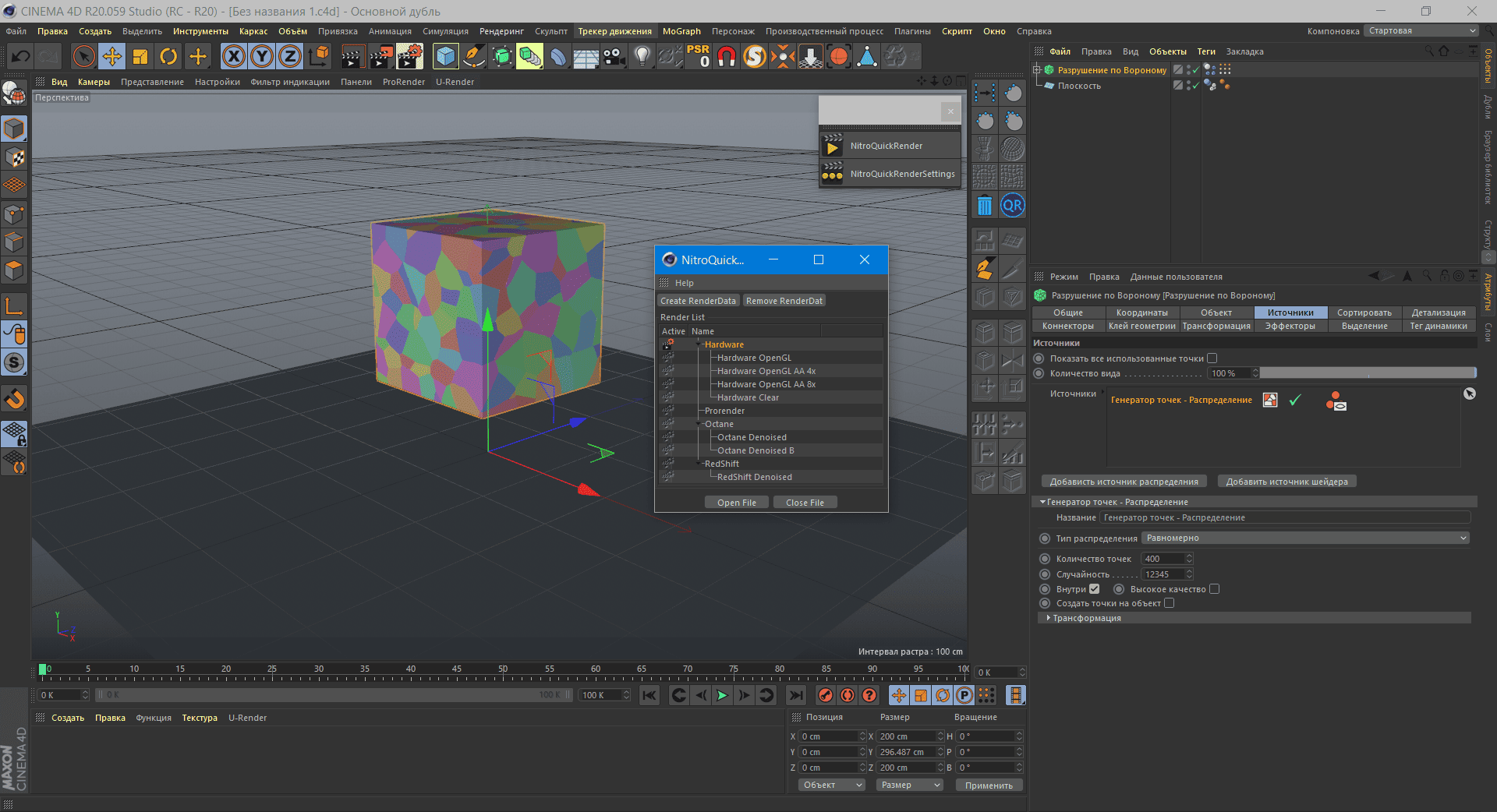Click the edit render settings icon
Viewport: 1497px width, 812px height.
[409, 56]
